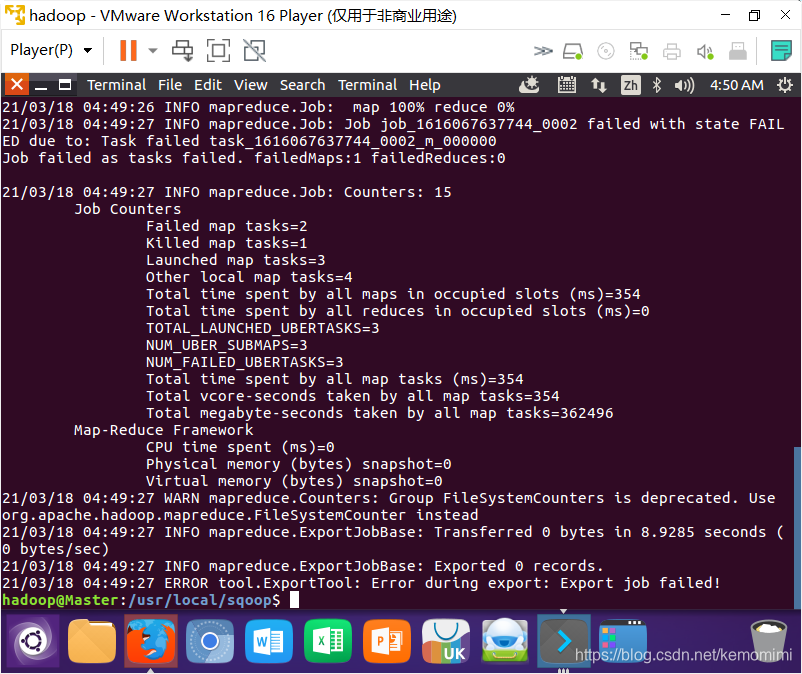Open the Search menu in Terminal
Viewport: 802px width, 674px height.
[302, 85]
